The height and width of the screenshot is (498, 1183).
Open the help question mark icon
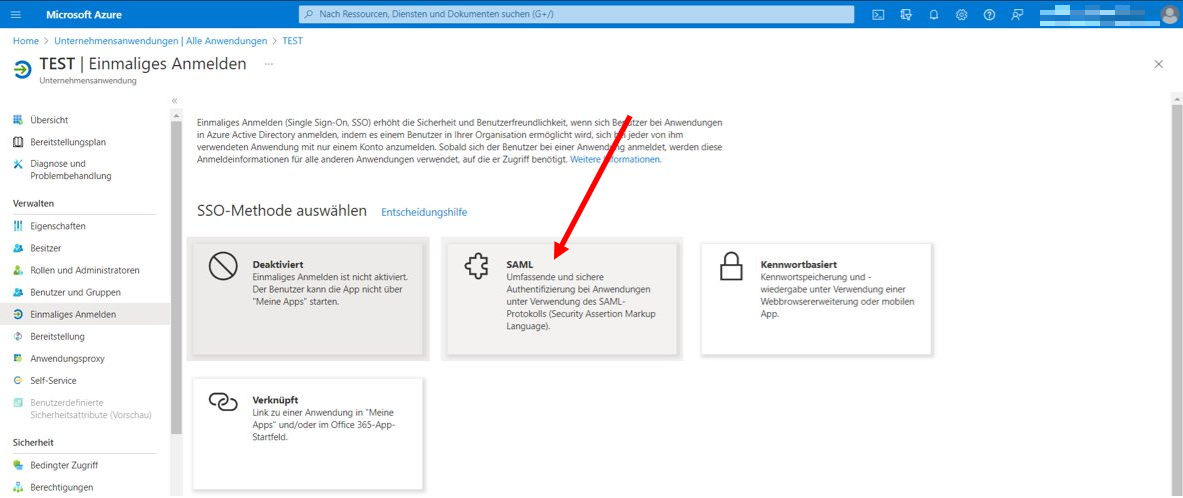click(989, 14)
